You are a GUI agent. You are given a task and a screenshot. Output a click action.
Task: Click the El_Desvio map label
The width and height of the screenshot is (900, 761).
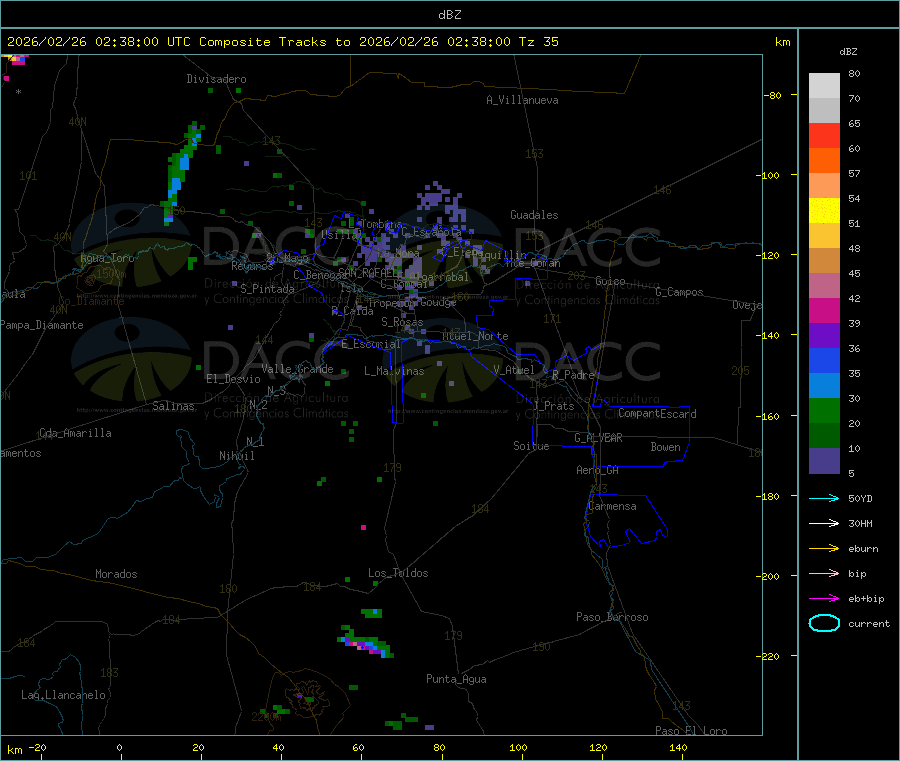[x=234, y=379]
